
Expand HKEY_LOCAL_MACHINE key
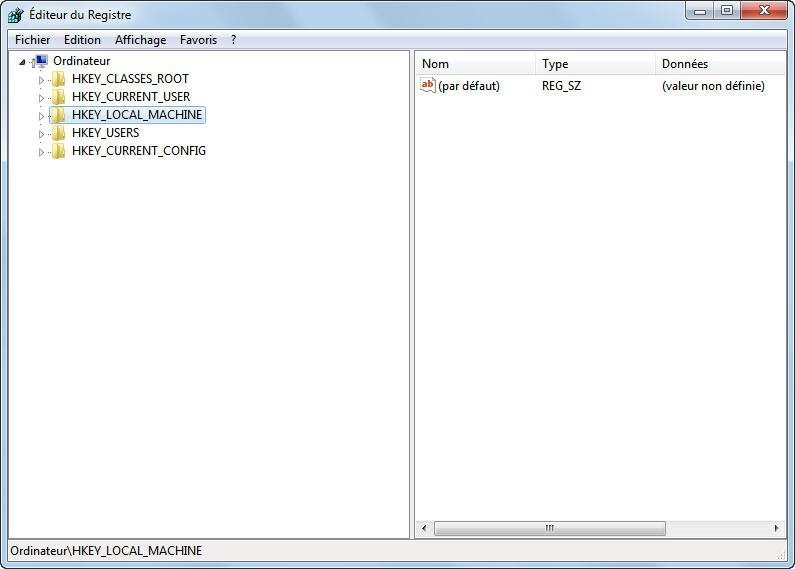click(41, 116)
